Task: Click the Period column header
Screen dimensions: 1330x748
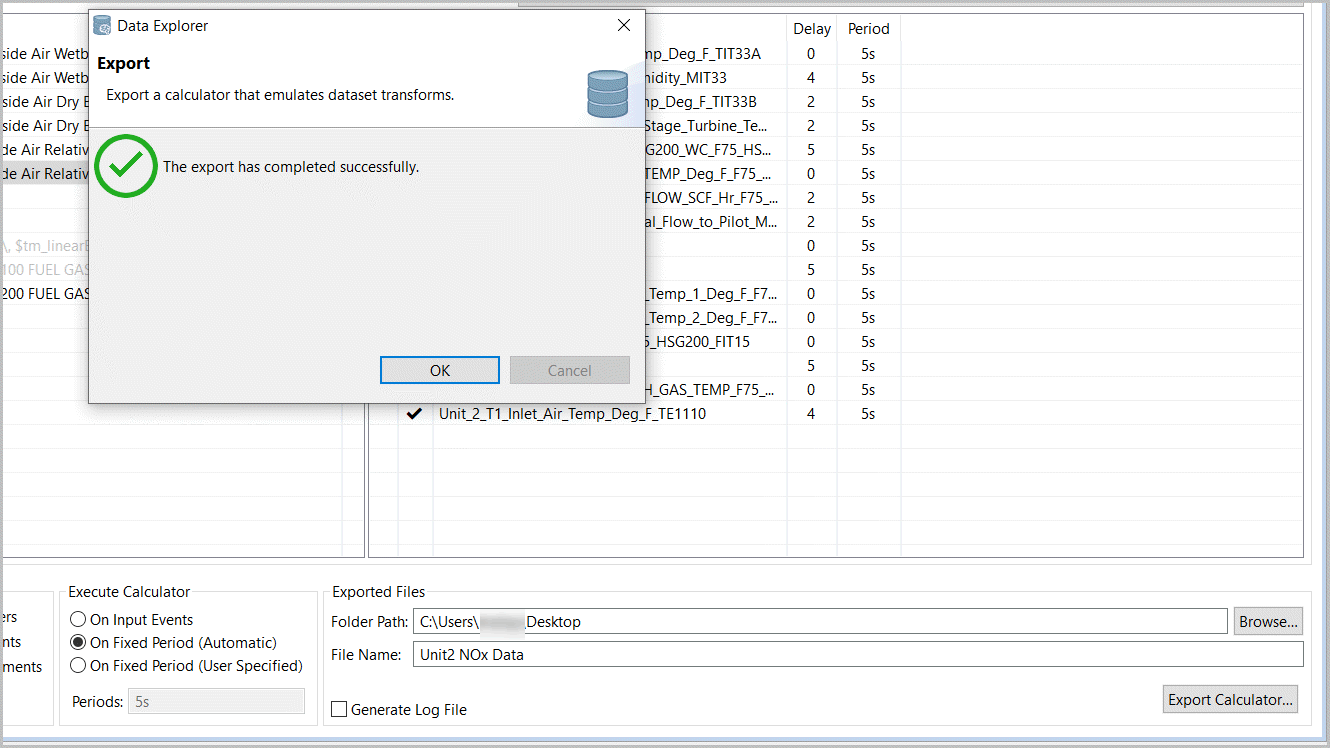Action: (868, 29)
